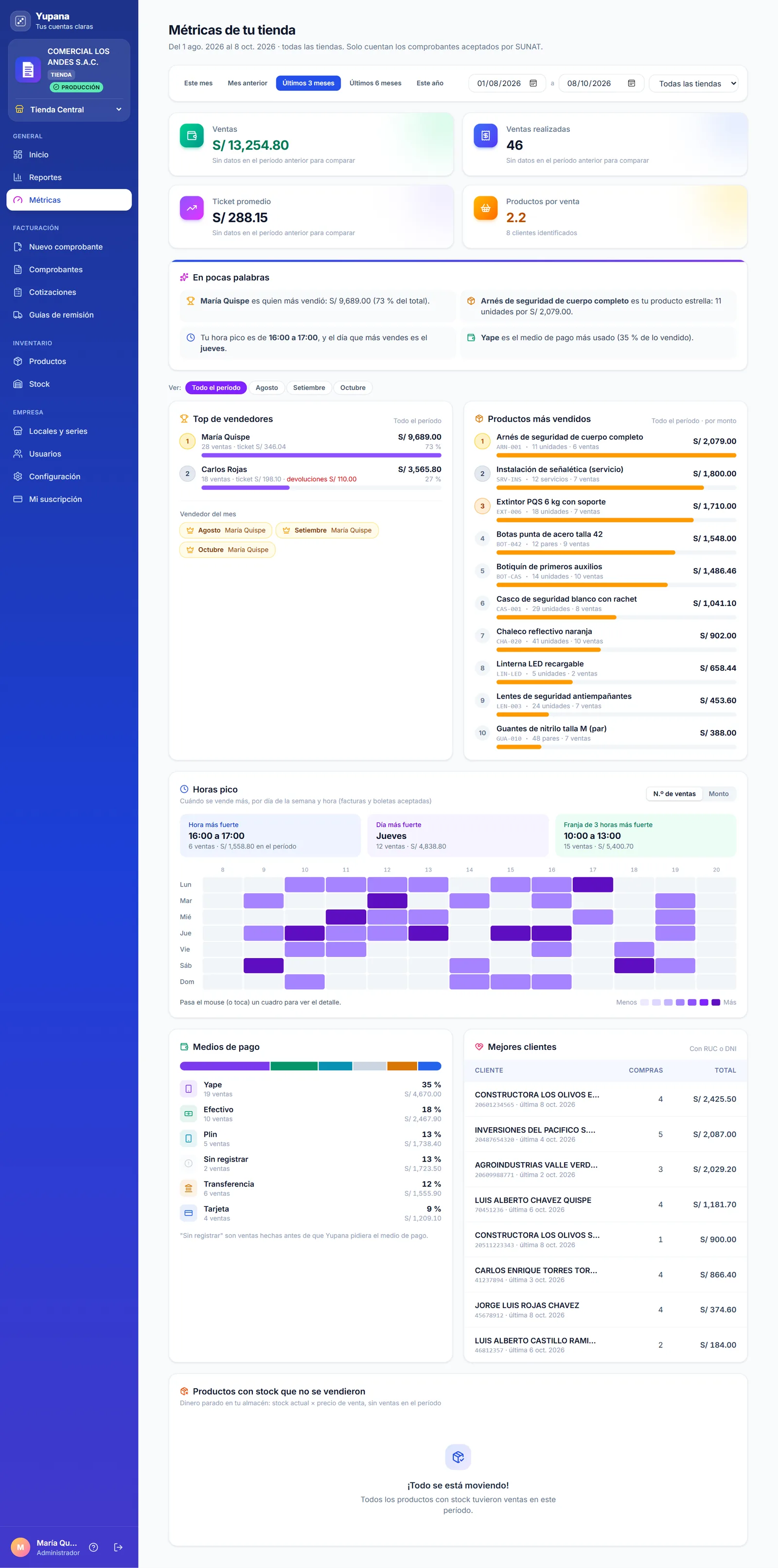Click the CONSTRUCTORA LOS OLIVOS E... client row

[x=605, y=1098]
